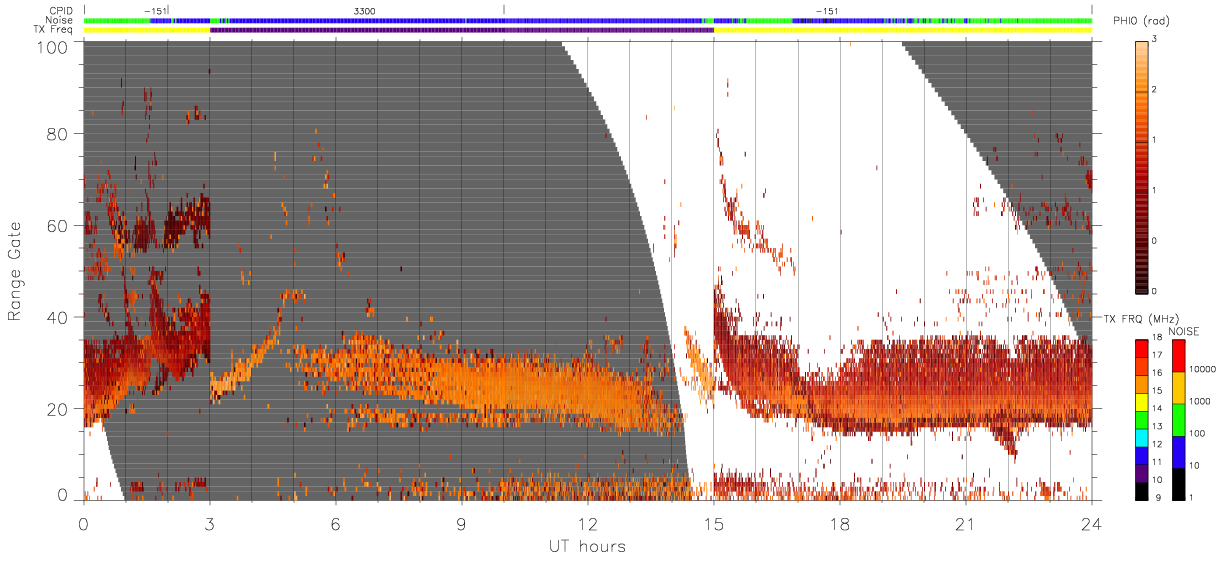Click the -151 CPID value near 2 UT
This screenshot has width=1228, height=567.
tap(155, 10)
